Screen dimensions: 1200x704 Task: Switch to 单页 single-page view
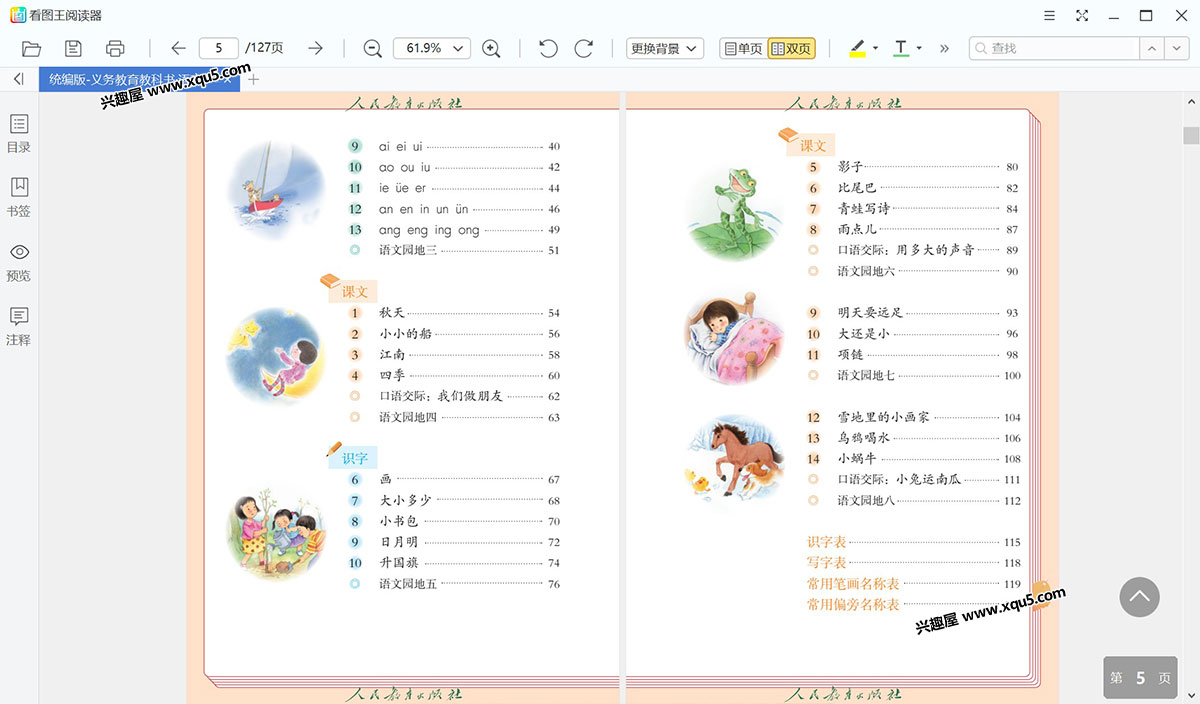(743, 48)
